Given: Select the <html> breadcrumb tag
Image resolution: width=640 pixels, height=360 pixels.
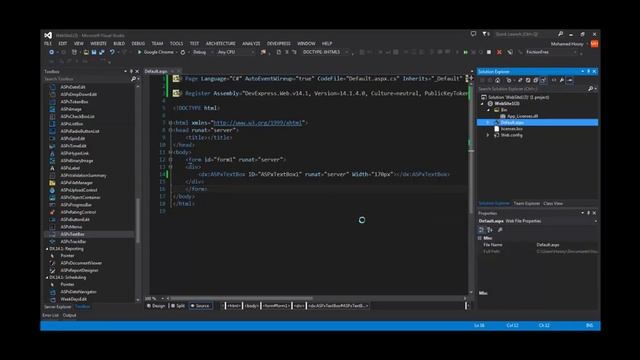Looking at the screenshot, I should [x=234, y=306].
